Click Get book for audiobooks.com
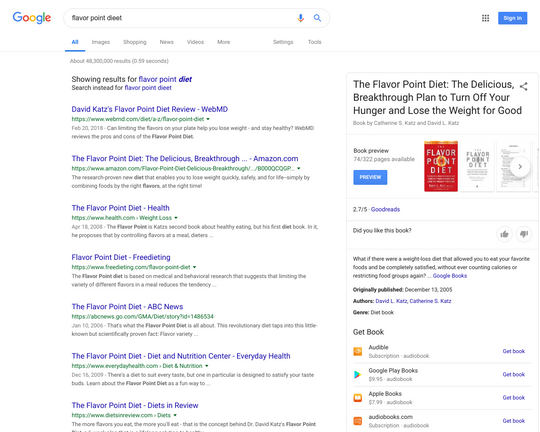540x432 pixels. coord(513,421)
